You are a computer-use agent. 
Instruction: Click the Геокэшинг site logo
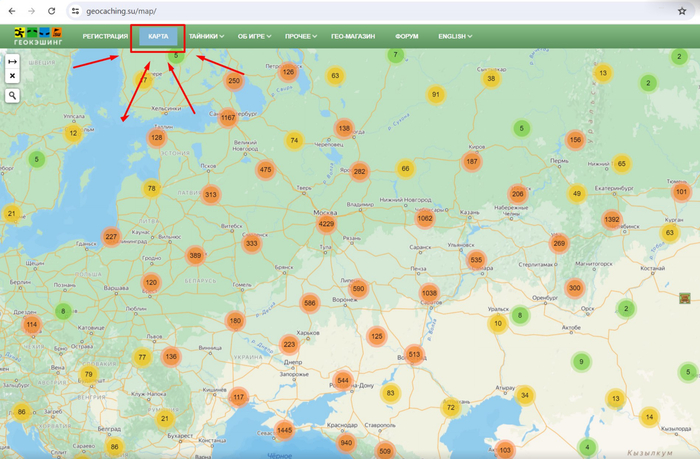[x=37, y=36]
